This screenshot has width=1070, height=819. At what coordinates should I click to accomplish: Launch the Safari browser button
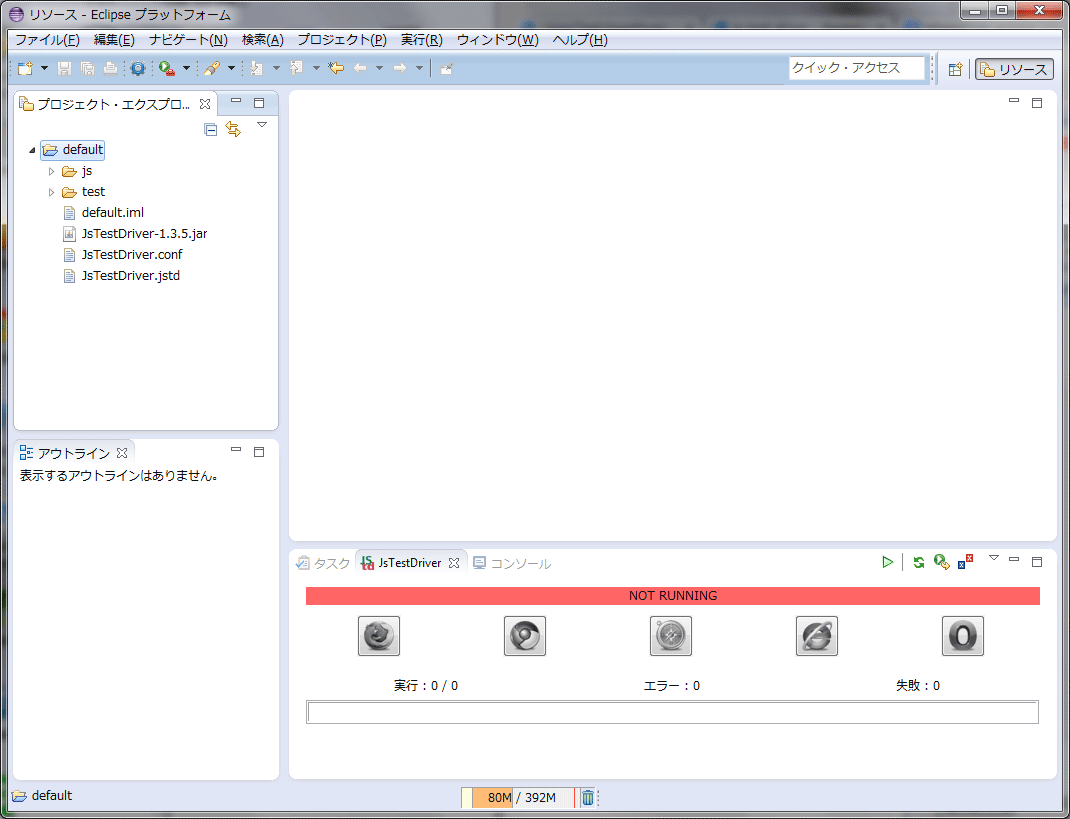(x=671, y=636)
